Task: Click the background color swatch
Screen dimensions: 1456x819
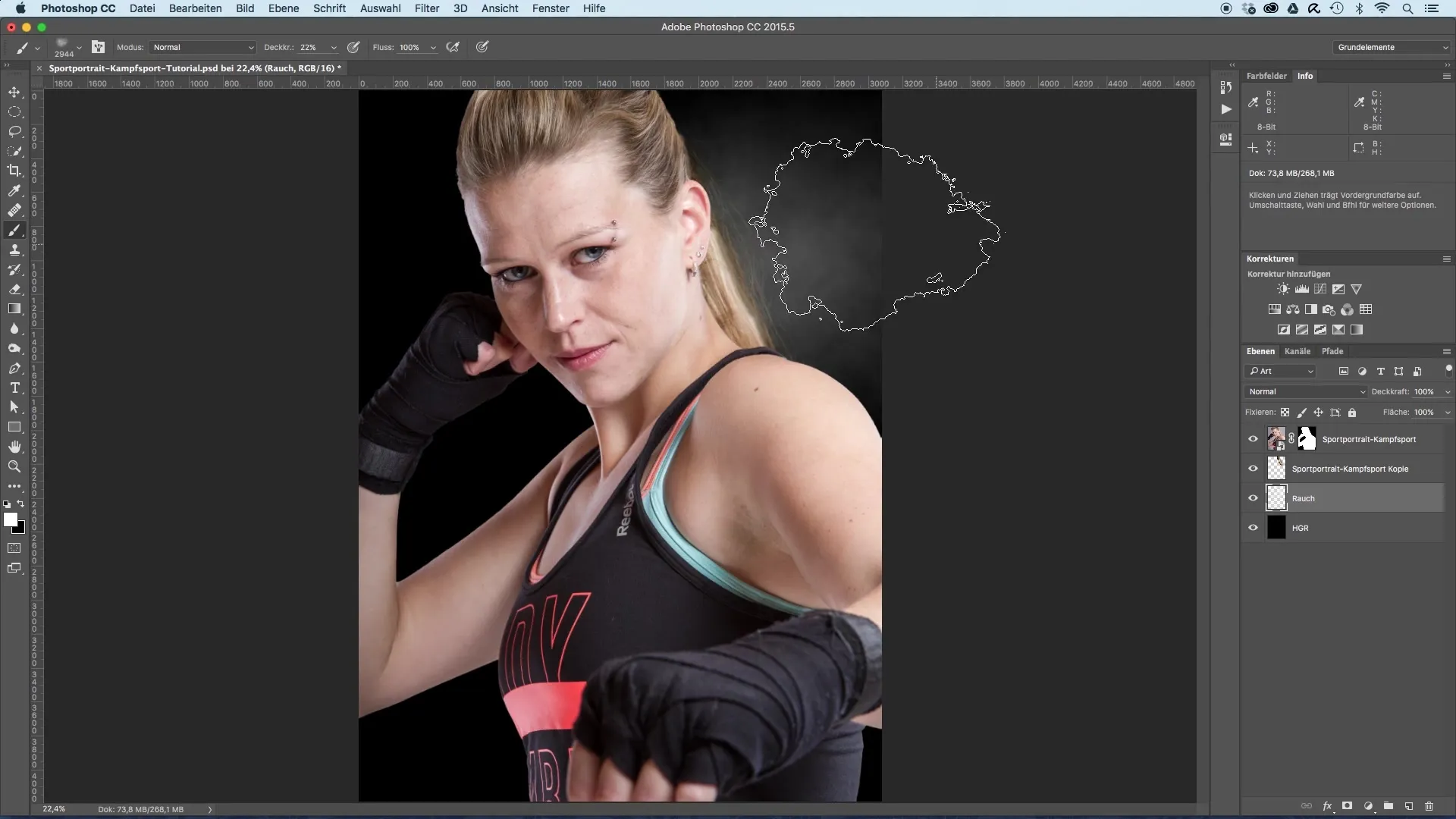Action: (21, 529)
